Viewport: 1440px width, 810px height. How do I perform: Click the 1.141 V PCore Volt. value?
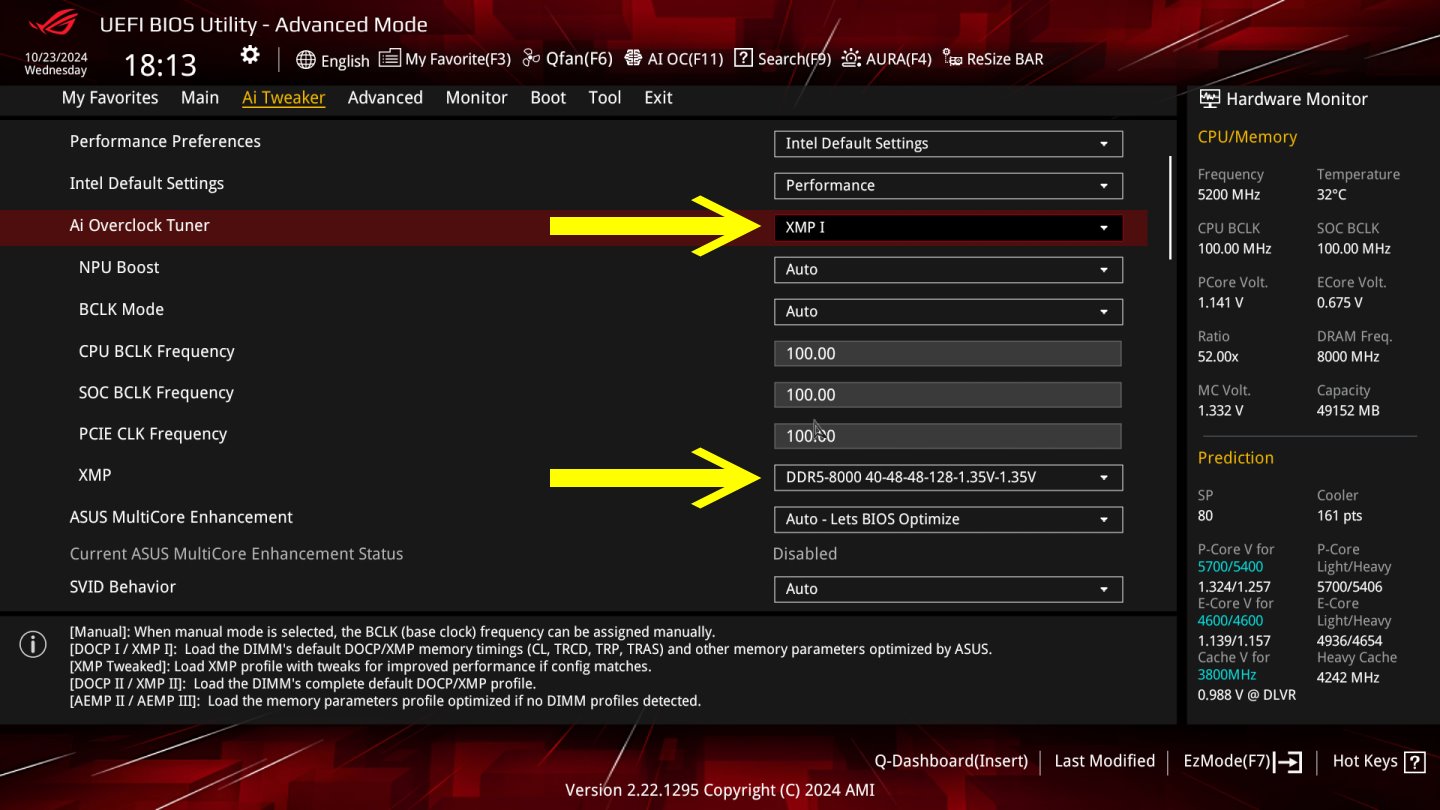pyautogui.click(x=1221, y=303)
